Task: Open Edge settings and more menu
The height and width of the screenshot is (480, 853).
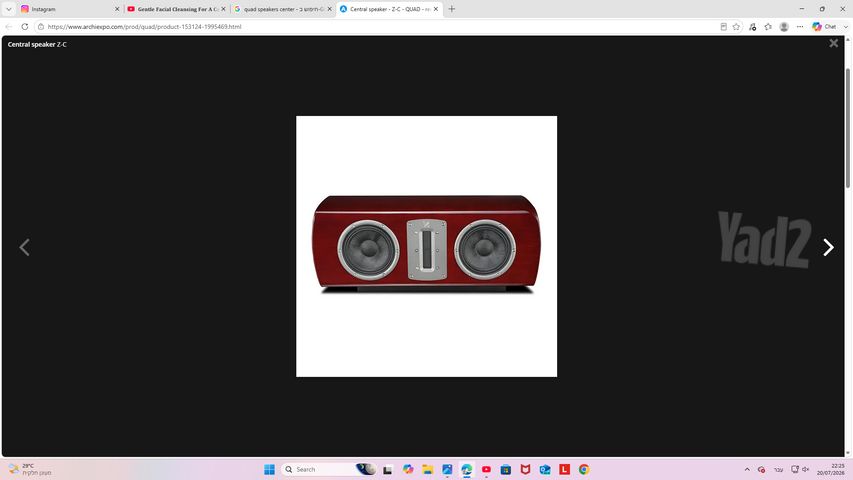Action: [x=800, y=27]
